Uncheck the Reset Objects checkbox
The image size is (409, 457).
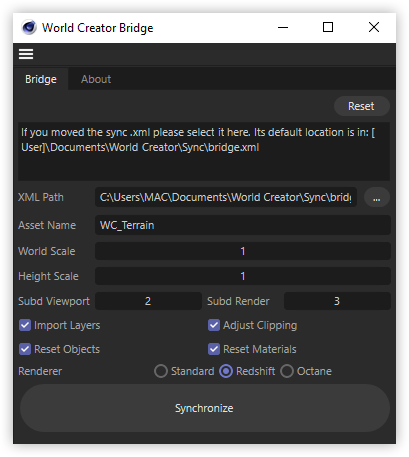[x=25, y=349]
